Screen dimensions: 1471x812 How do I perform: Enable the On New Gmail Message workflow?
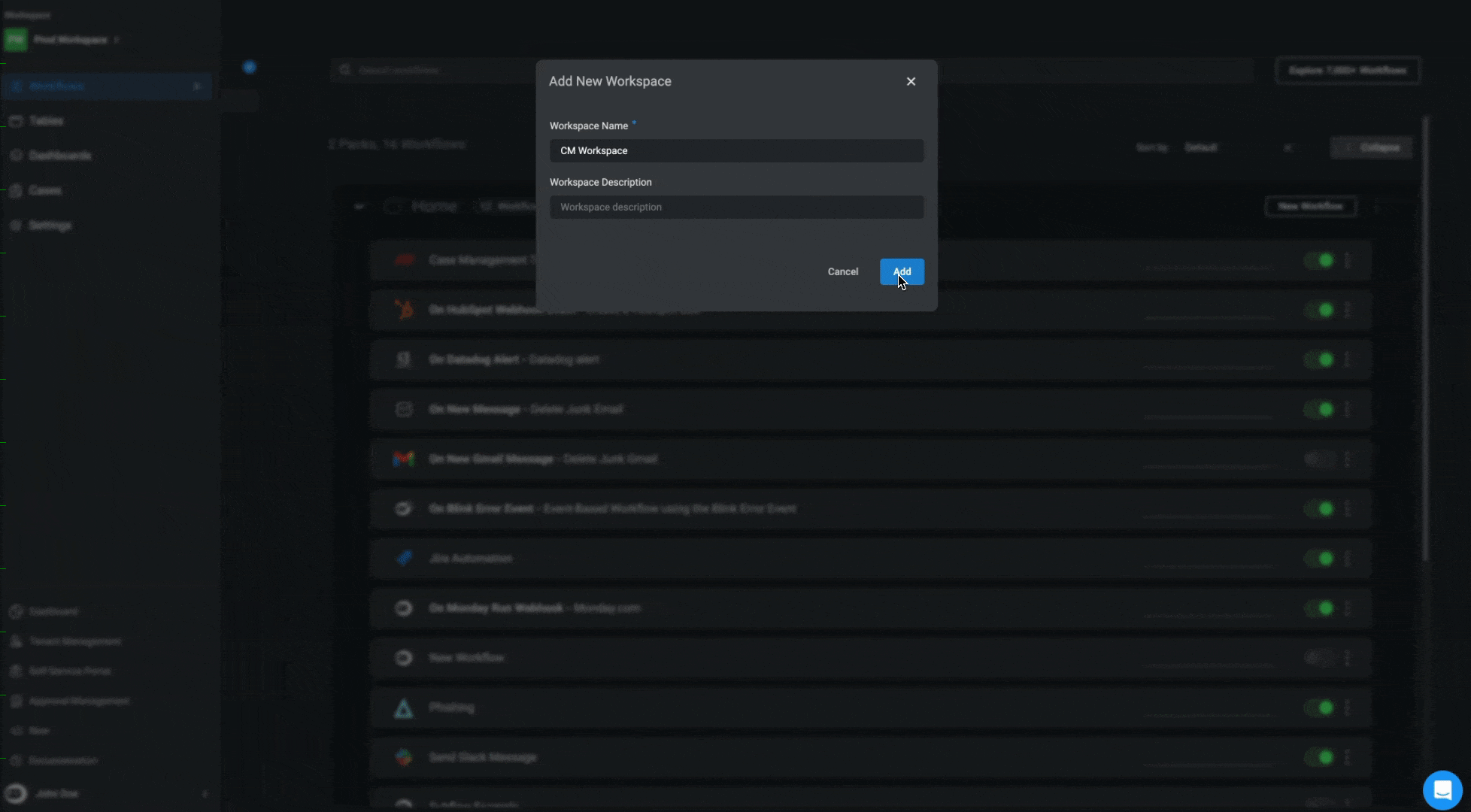pos(1319,459)
